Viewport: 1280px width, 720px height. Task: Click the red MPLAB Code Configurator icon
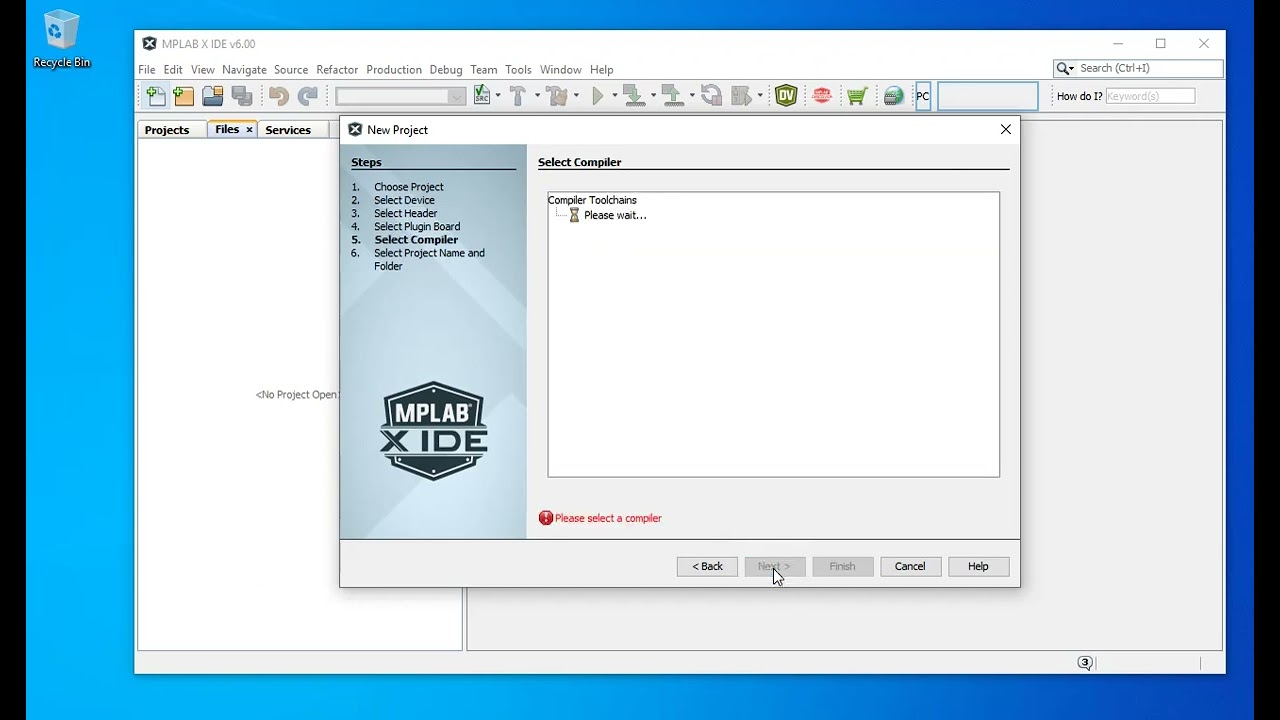[x=822, y=96]
